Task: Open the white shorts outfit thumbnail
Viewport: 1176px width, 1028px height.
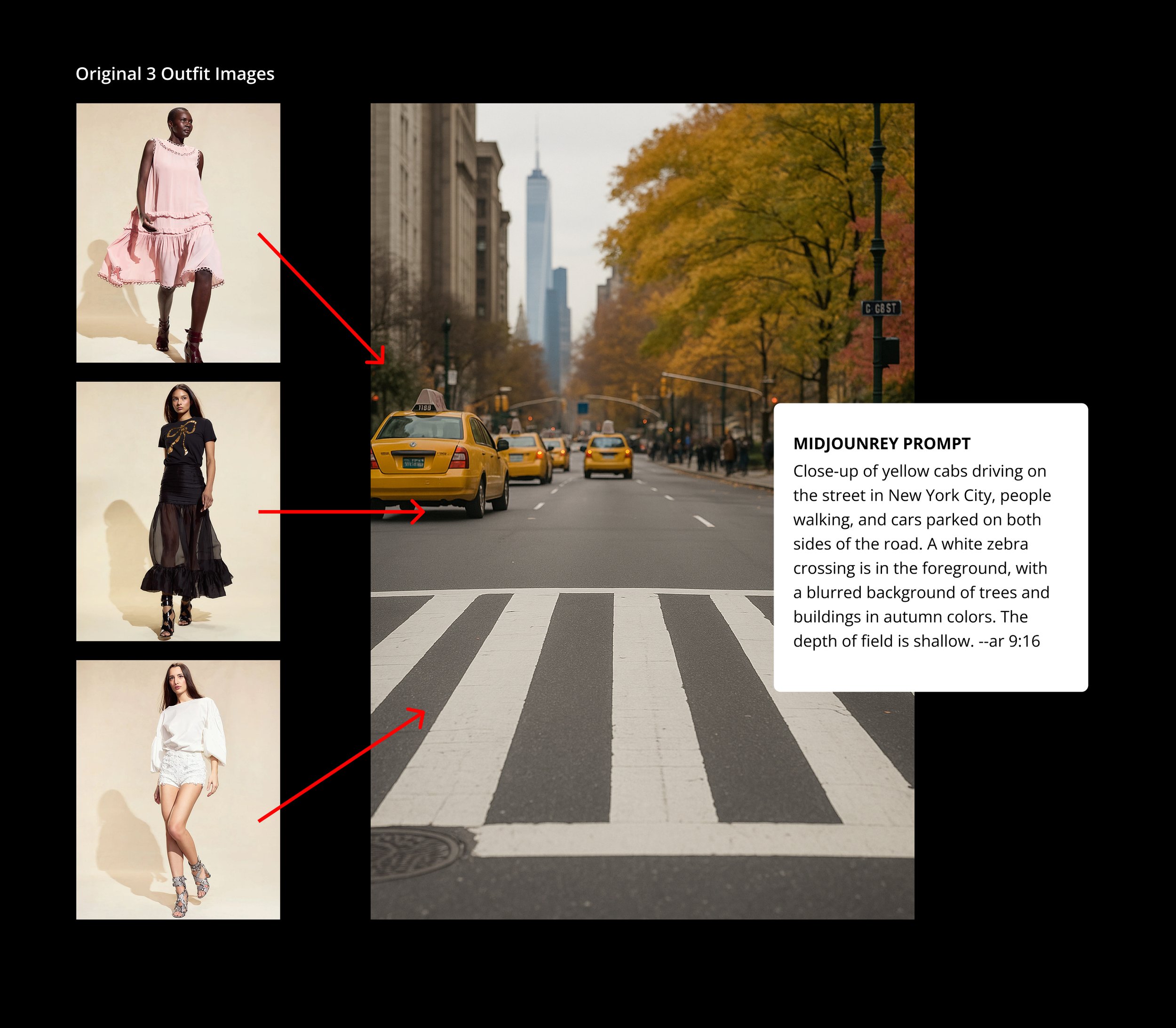Action: pos(178,789)
